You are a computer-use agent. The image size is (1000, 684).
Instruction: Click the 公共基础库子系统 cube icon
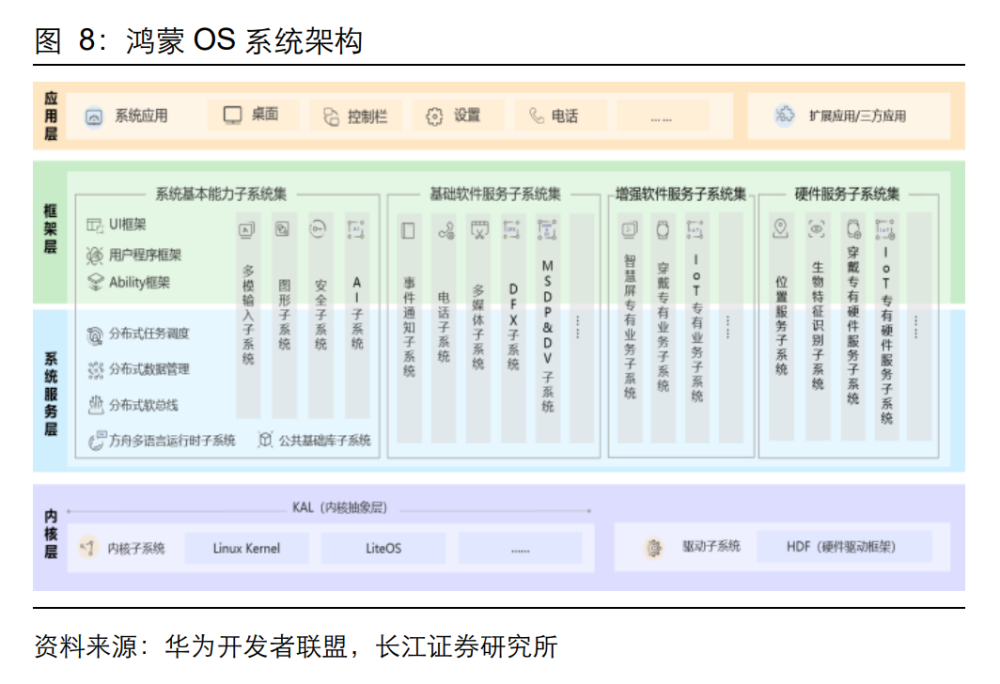point(265,440)
